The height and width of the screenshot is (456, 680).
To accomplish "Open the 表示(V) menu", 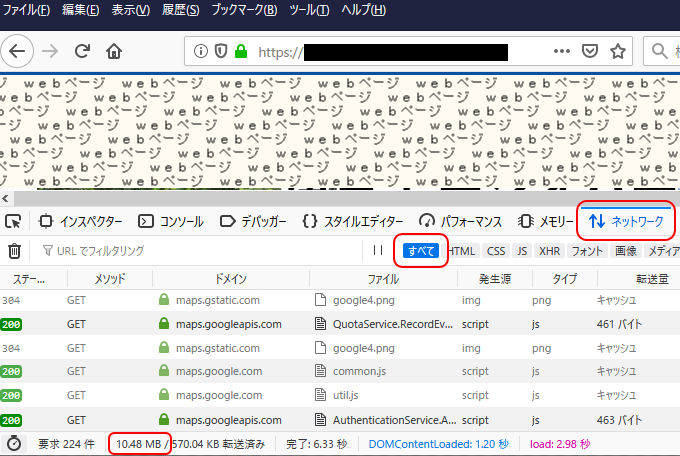I will tap(131, 10).
